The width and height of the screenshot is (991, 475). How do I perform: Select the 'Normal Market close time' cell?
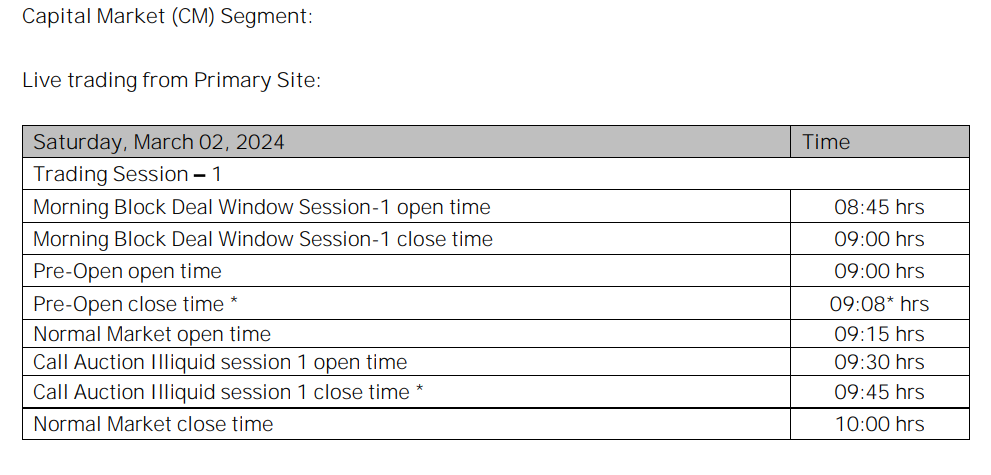pos(153,424)
